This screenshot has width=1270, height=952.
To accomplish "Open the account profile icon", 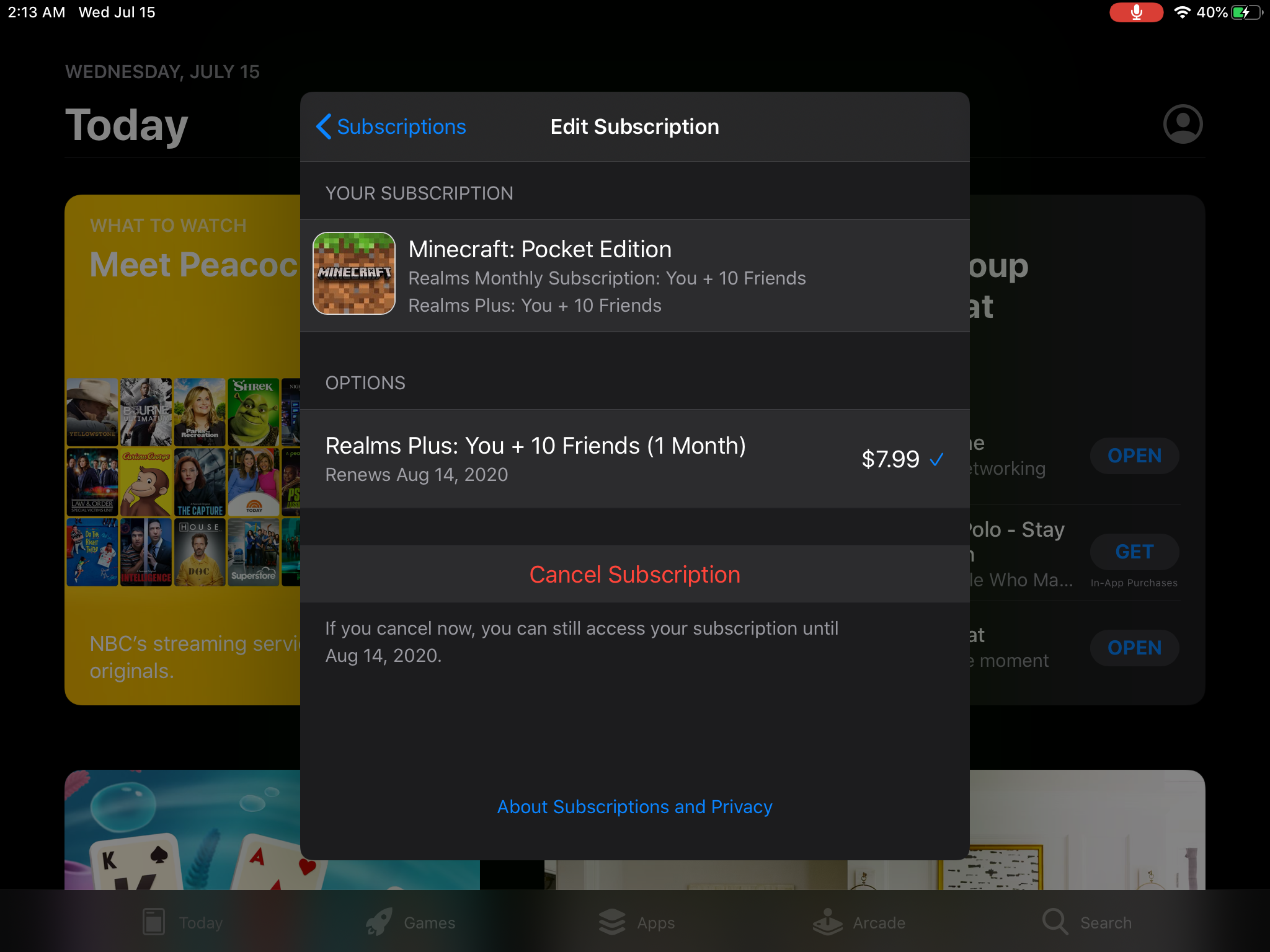I will point(1183,124).
